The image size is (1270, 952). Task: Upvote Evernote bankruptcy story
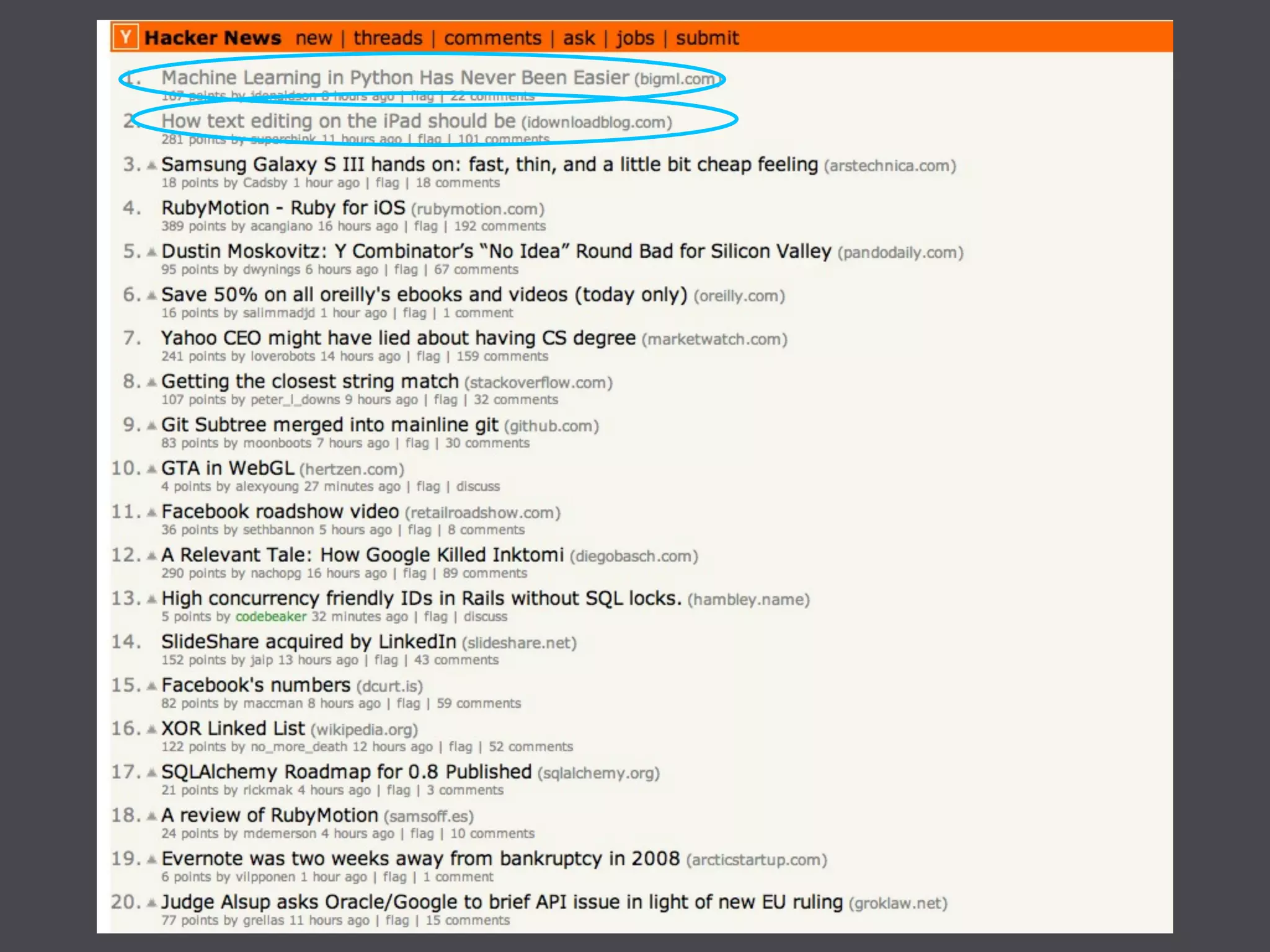[x=151, y=860]
